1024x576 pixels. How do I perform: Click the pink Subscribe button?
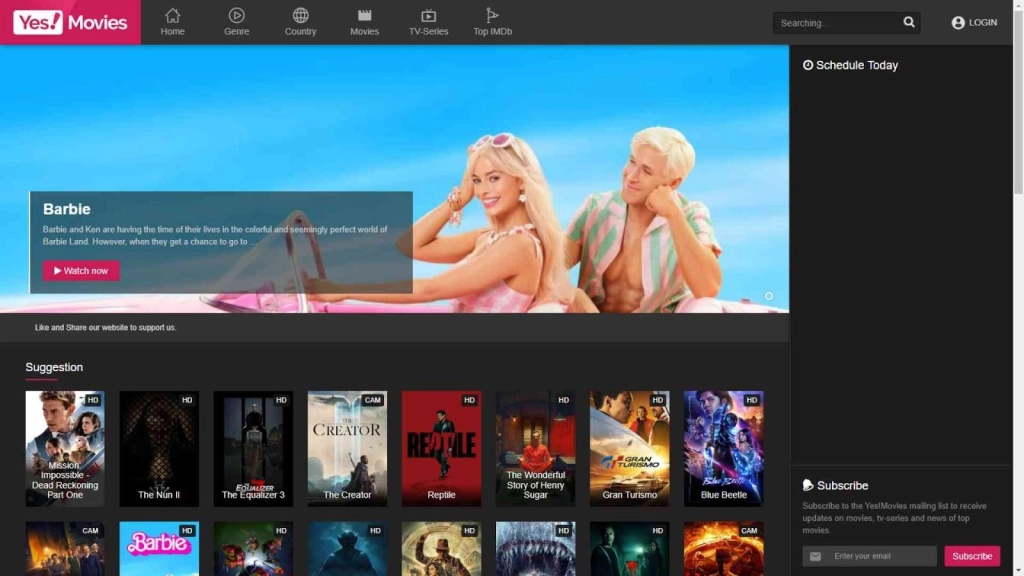coord(972,556)
